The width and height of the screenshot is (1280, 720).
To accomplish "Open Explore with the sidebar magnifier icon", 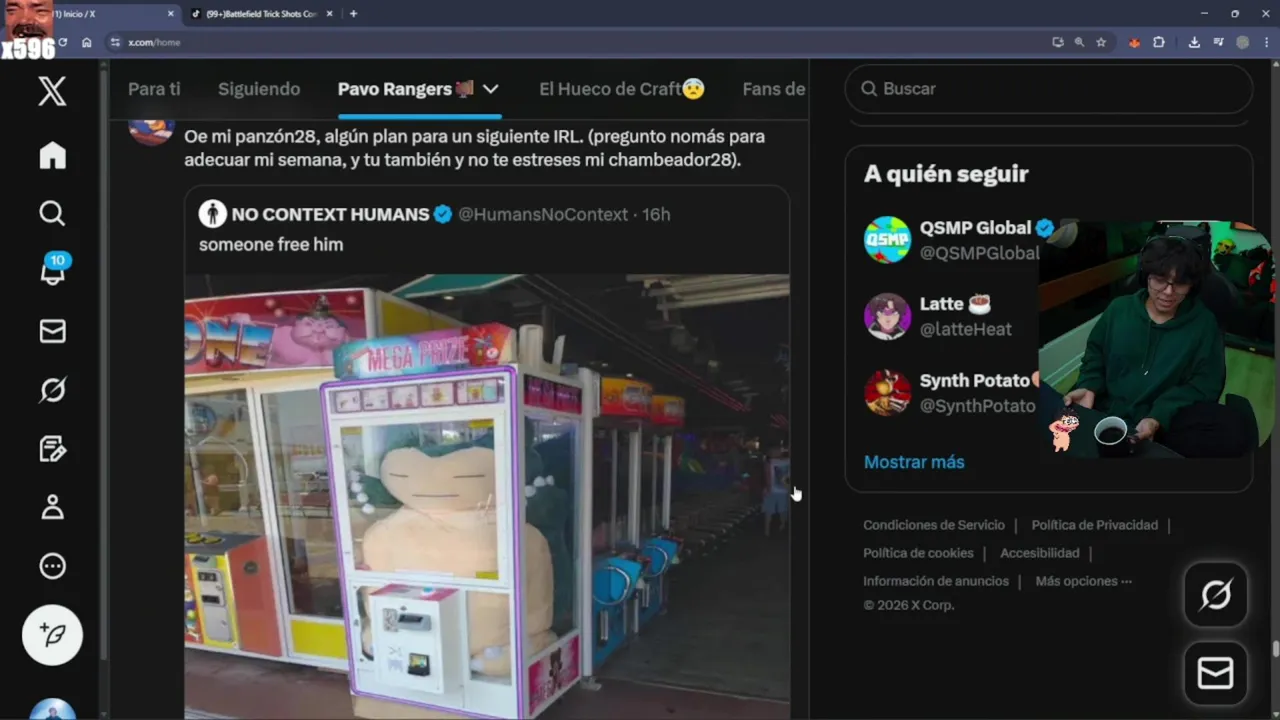I will [52, 213].
